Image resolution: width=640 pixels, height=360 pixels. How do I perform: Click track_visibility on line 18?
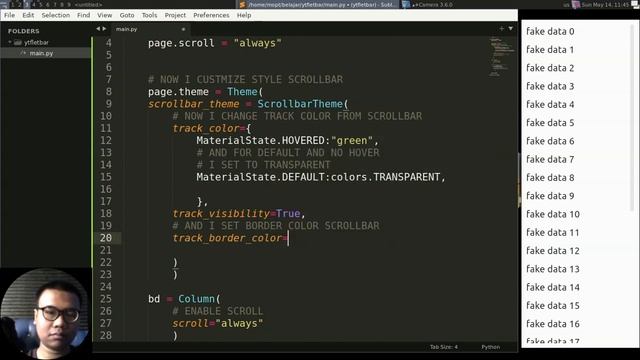pos(221,213)
